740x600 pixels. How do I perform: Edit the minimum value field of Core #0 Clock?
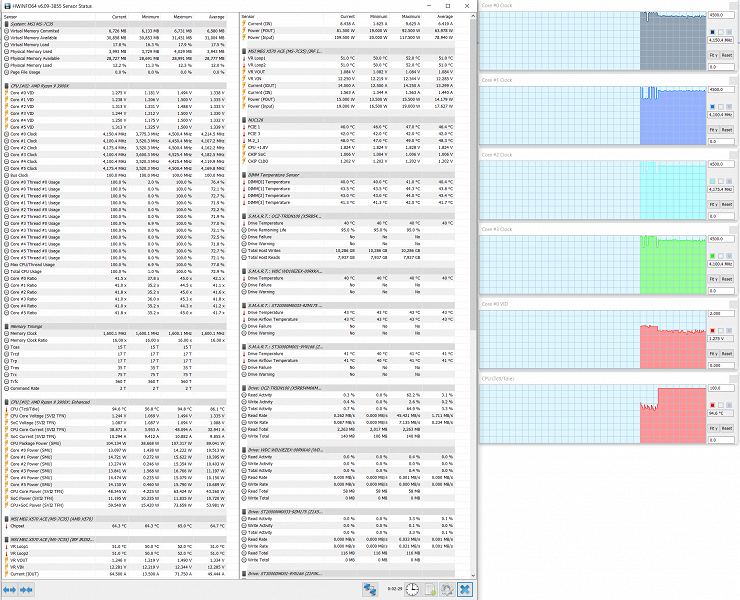pos(721,67)
